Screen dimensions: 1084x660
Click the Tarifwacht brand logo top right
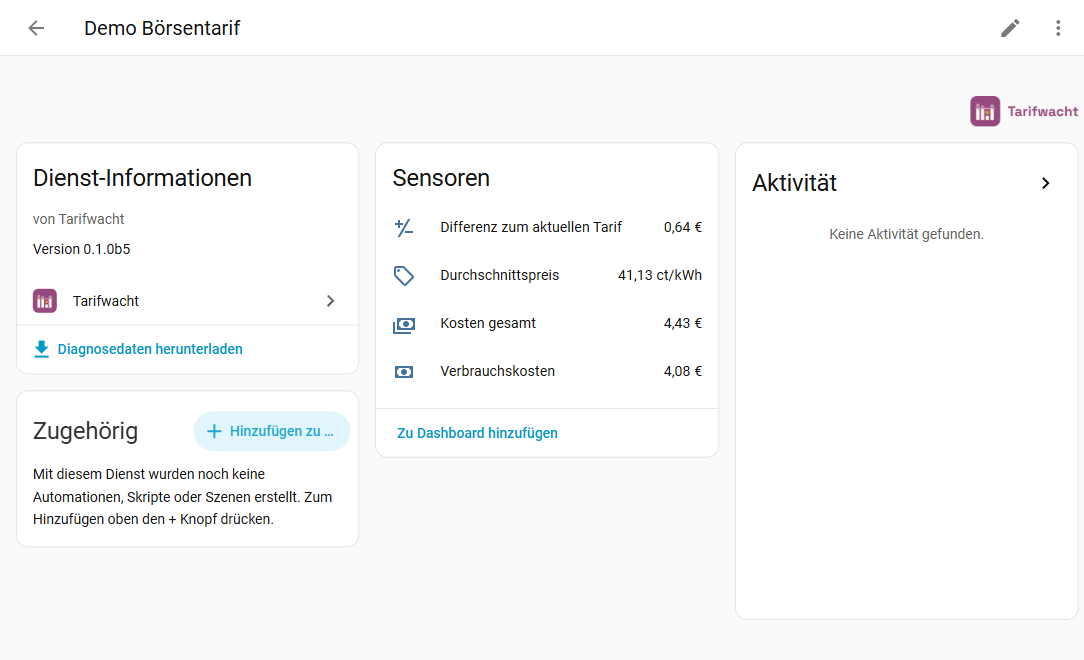pyautogui.click(x=1024, y=111)
